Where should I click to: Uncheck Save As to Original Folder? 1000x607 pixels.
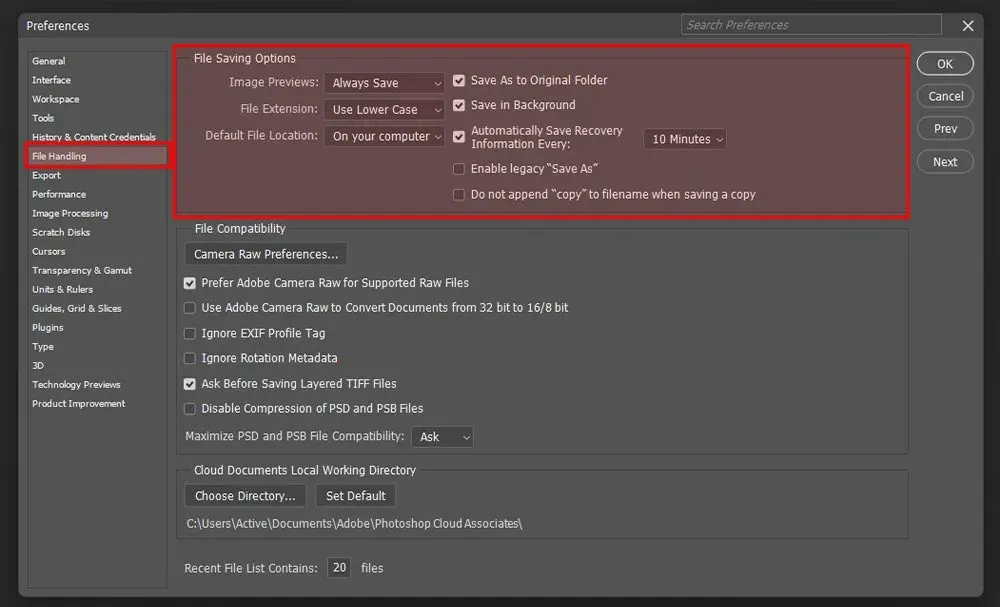coord(459,80)
